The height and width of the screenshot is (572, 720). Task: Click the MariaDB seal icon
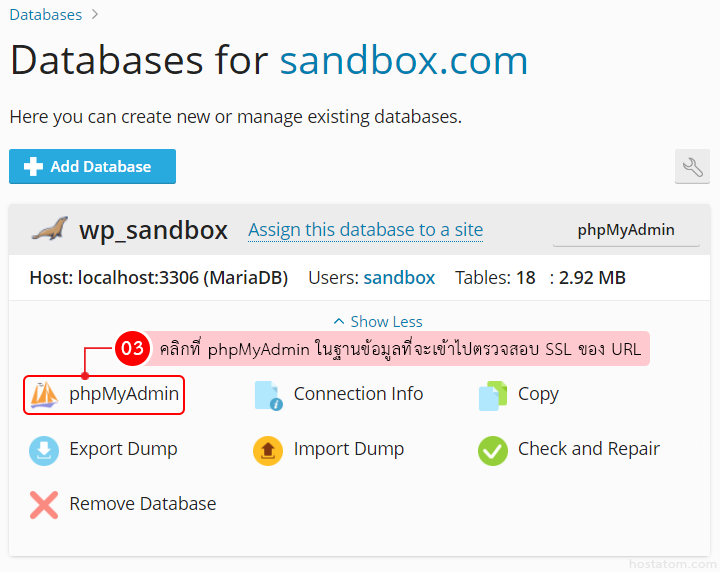[48, 229]
